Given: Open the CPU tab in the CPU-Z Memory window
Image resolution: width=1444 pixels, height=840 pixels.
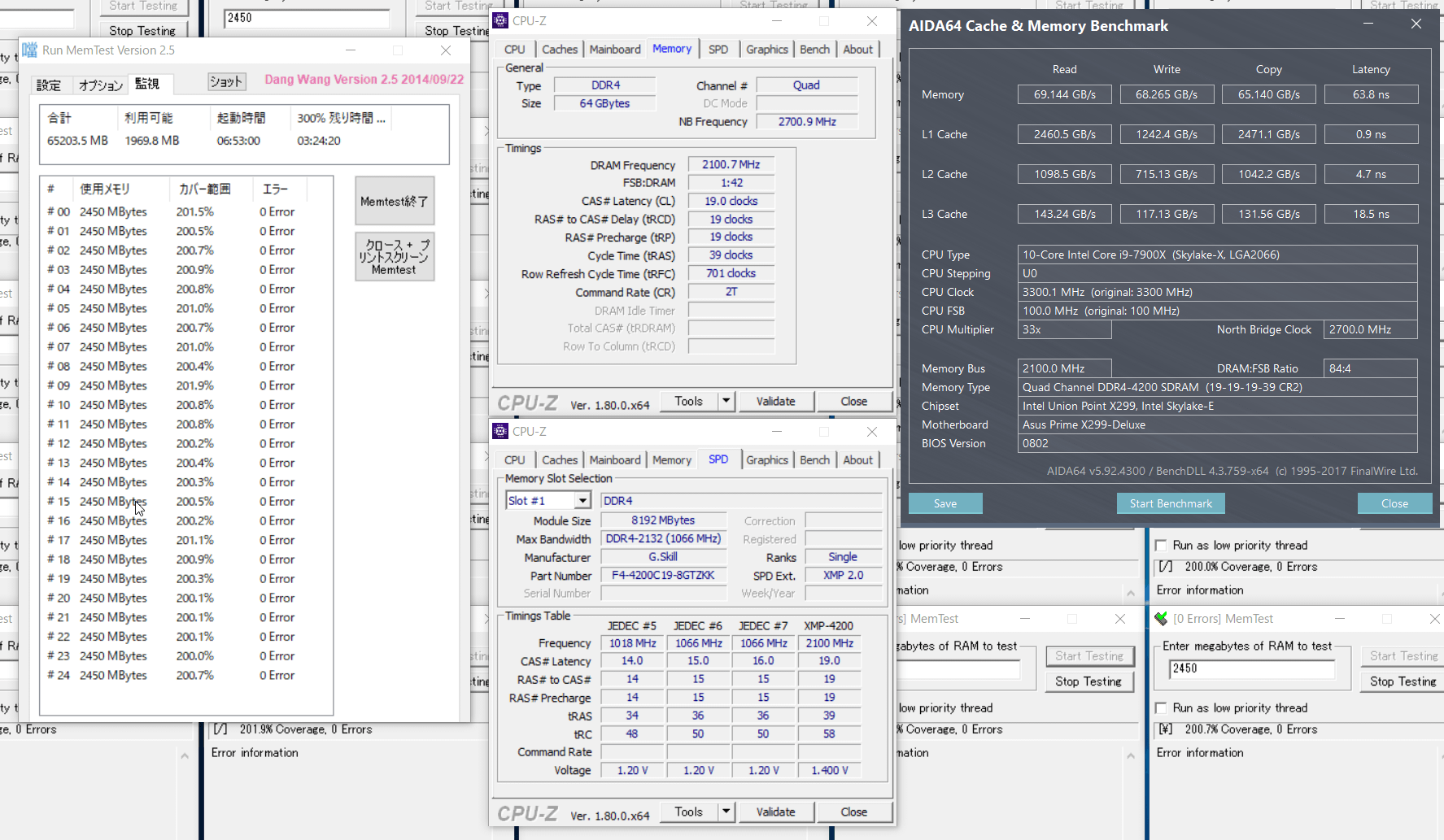Looking at the screenshot, I should point(515,50).
